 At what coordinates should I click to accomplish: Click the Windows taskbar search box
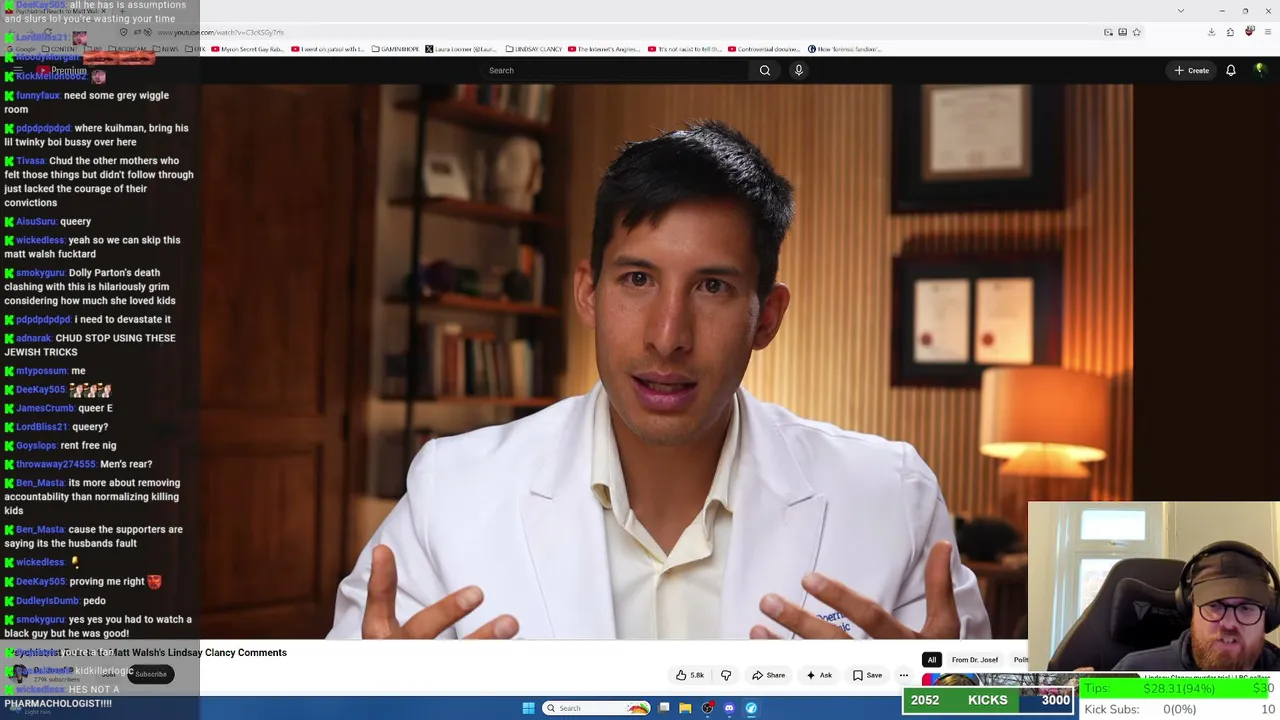[597, 708]
